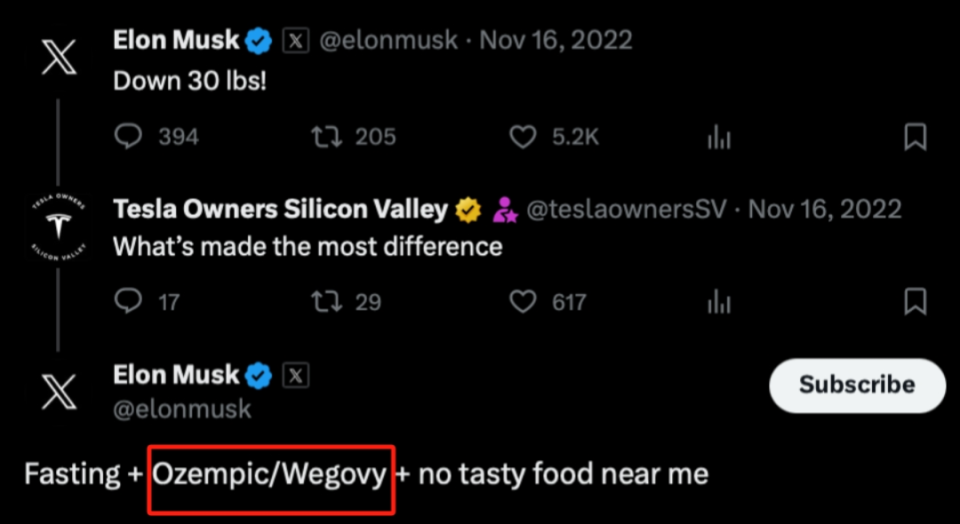Bookmark the 'Down 30 lbs!' tweet
960x524 pixels.
coord(914,137)
